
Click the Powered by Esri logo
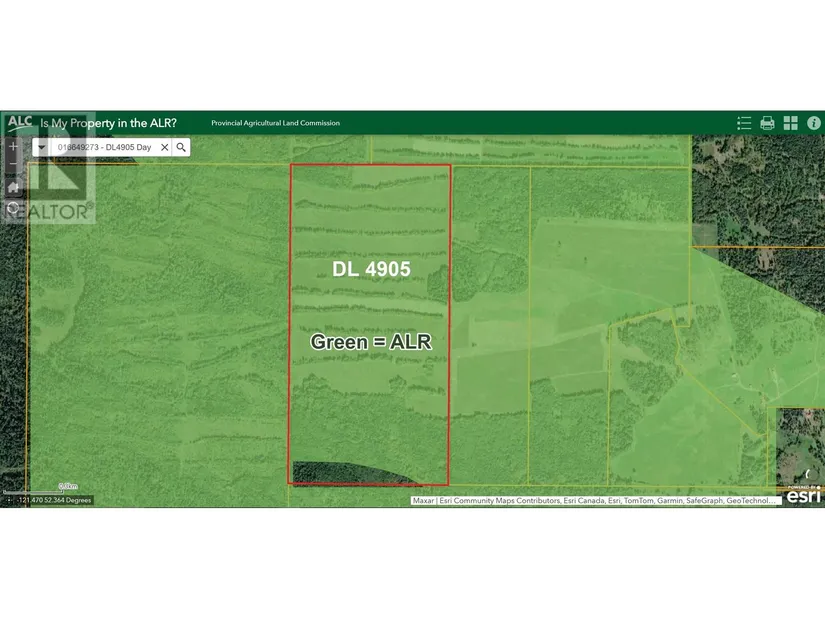(803, 495)
